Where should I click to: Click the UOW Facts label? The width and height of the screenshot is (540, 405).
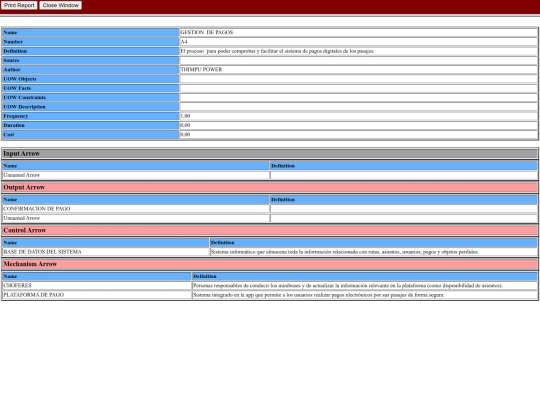pos(17,88)
